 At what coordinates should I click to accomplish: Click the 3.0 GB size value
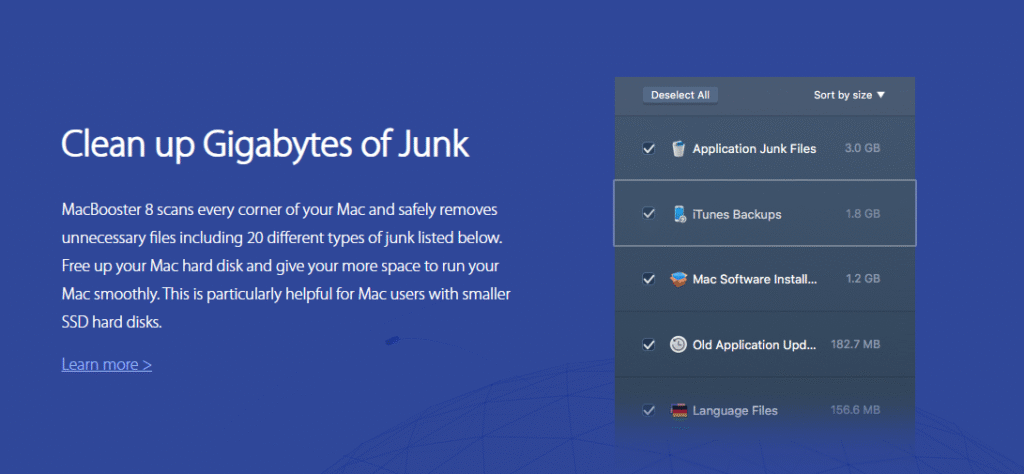point(862,149)
